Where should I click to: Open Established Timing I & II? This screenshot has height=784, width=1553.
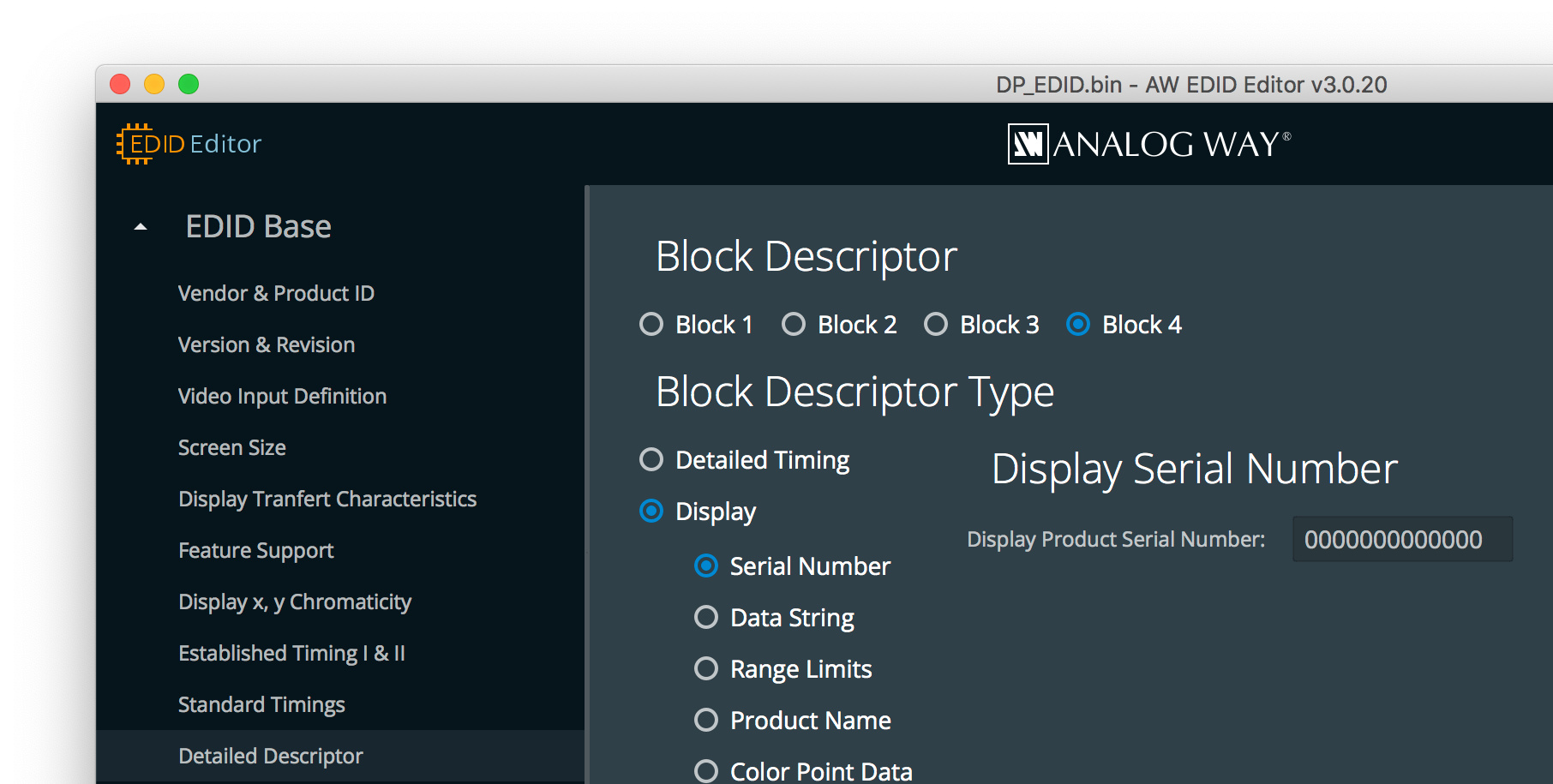coord(291,654)
